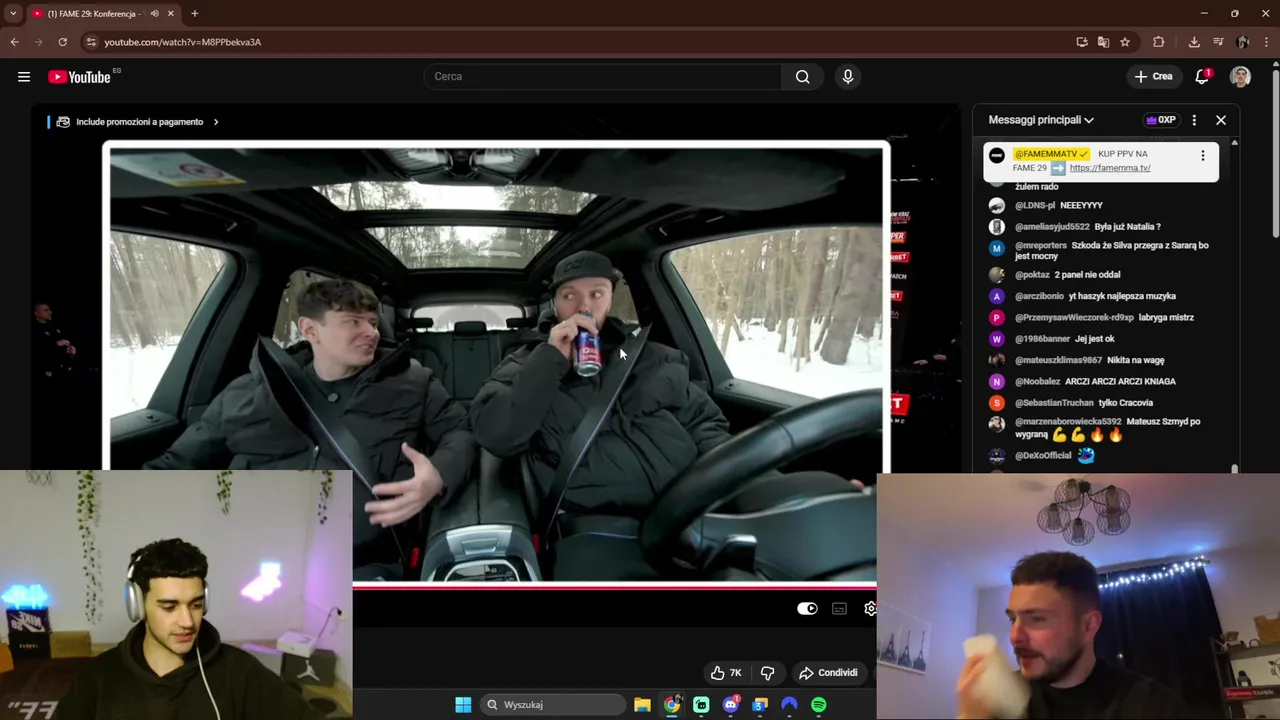Open the green Streamlabs taskbar icon
Viewport: 1280px width, 720px height.
(701, 705)
